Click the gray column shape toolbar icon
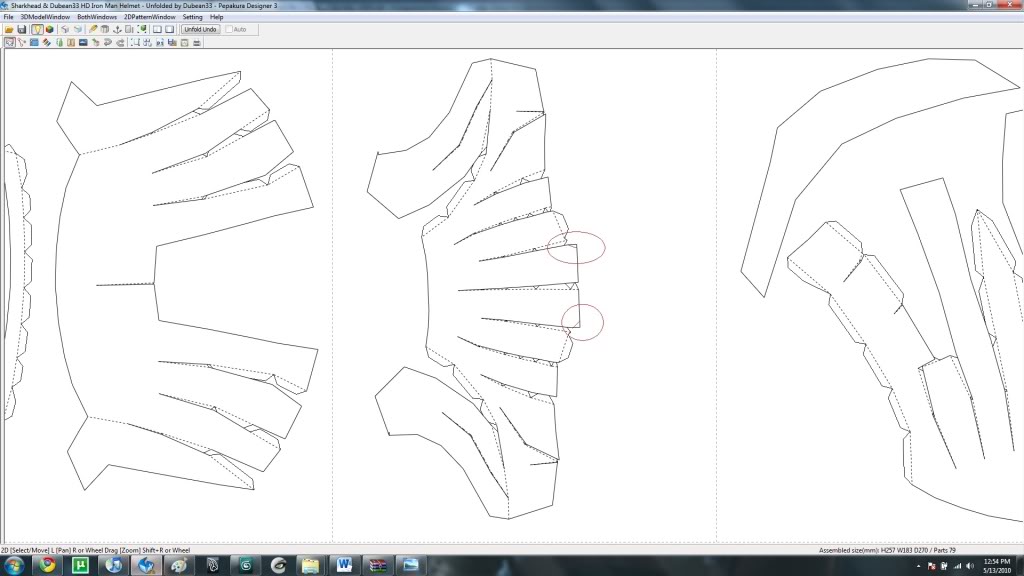The image size is (1024, 576). (104, 29)
